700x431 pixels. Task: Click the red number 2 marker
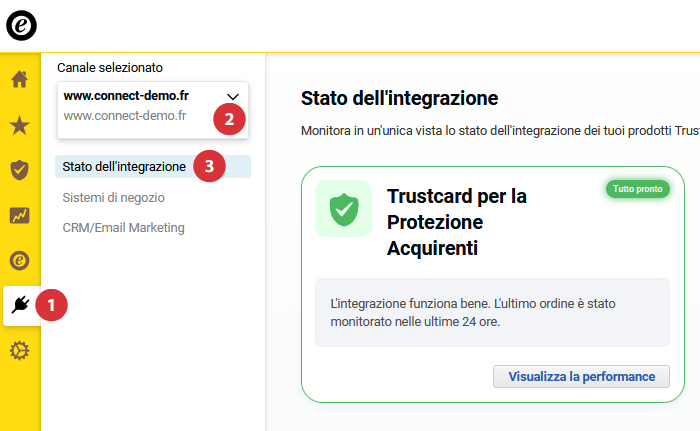229,119
